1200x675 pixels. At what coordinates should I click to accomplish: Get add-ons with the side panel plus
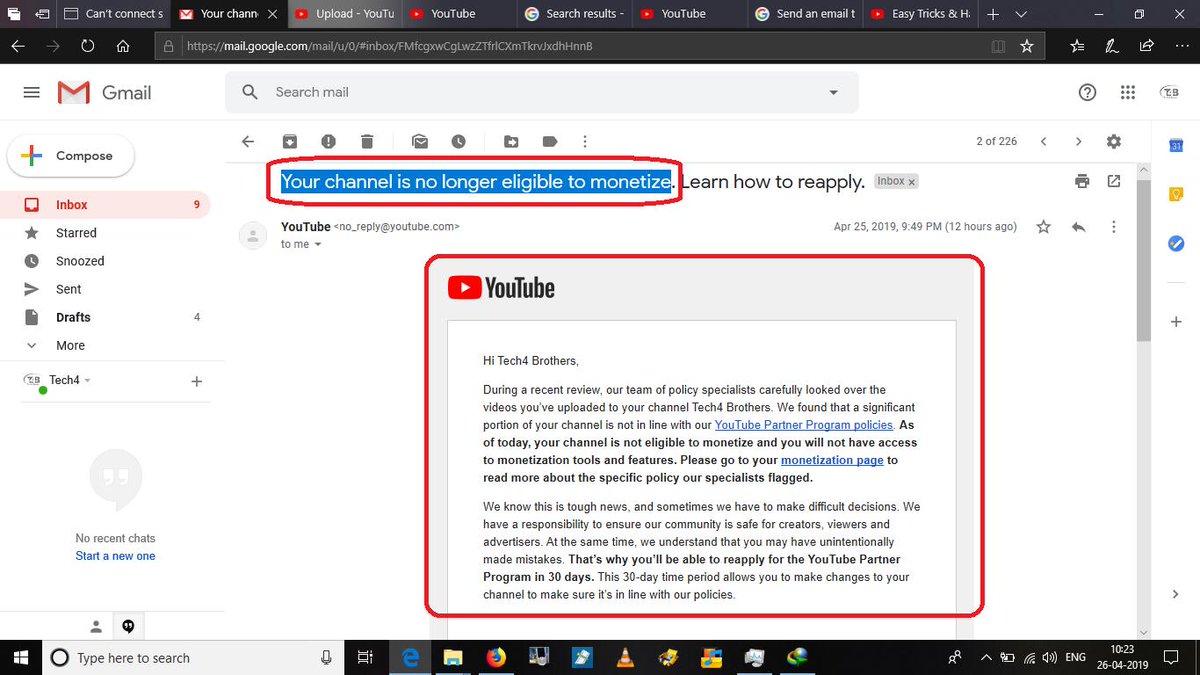pos(1176,322)
